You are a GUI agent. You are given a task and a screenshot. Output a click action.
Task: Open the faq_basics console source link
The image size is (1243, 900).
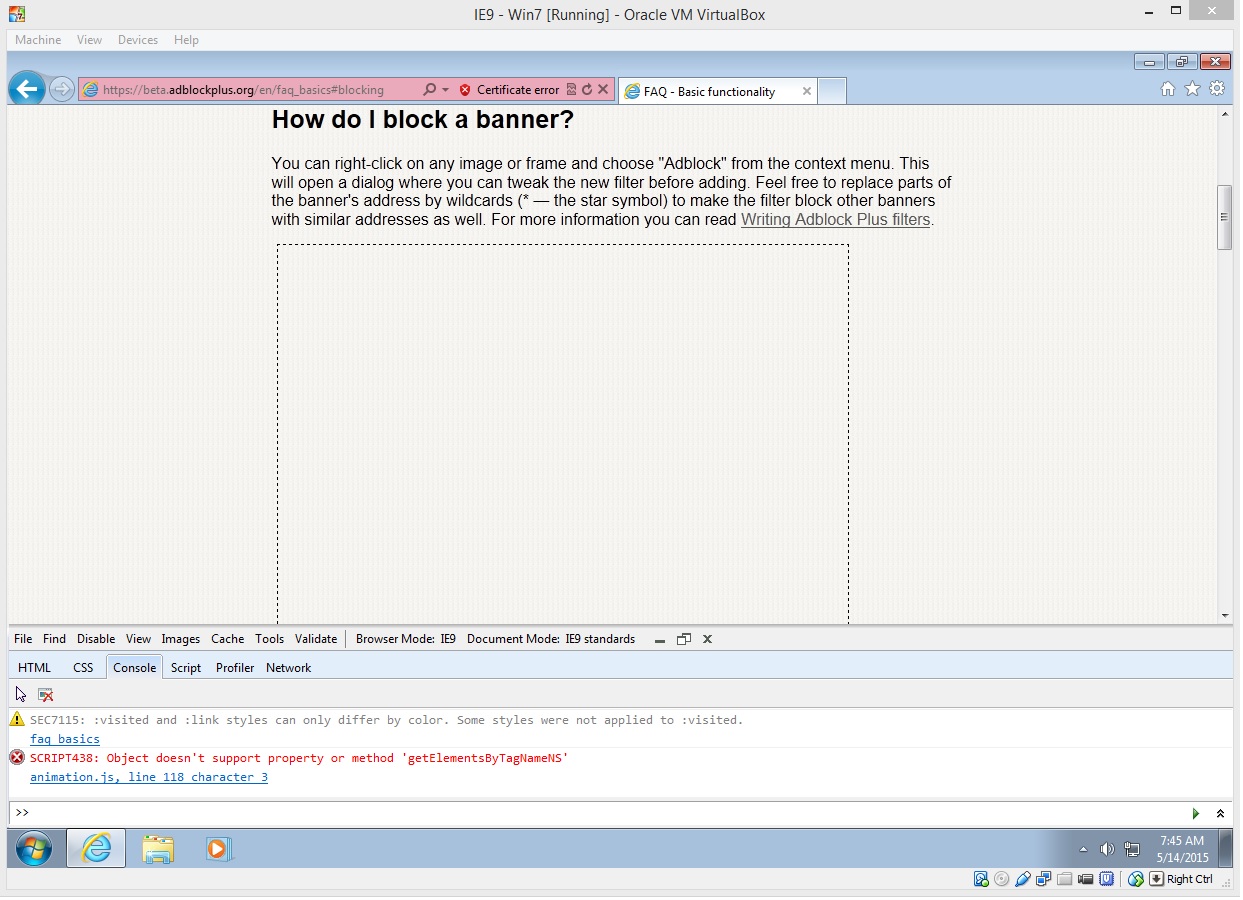65,739
